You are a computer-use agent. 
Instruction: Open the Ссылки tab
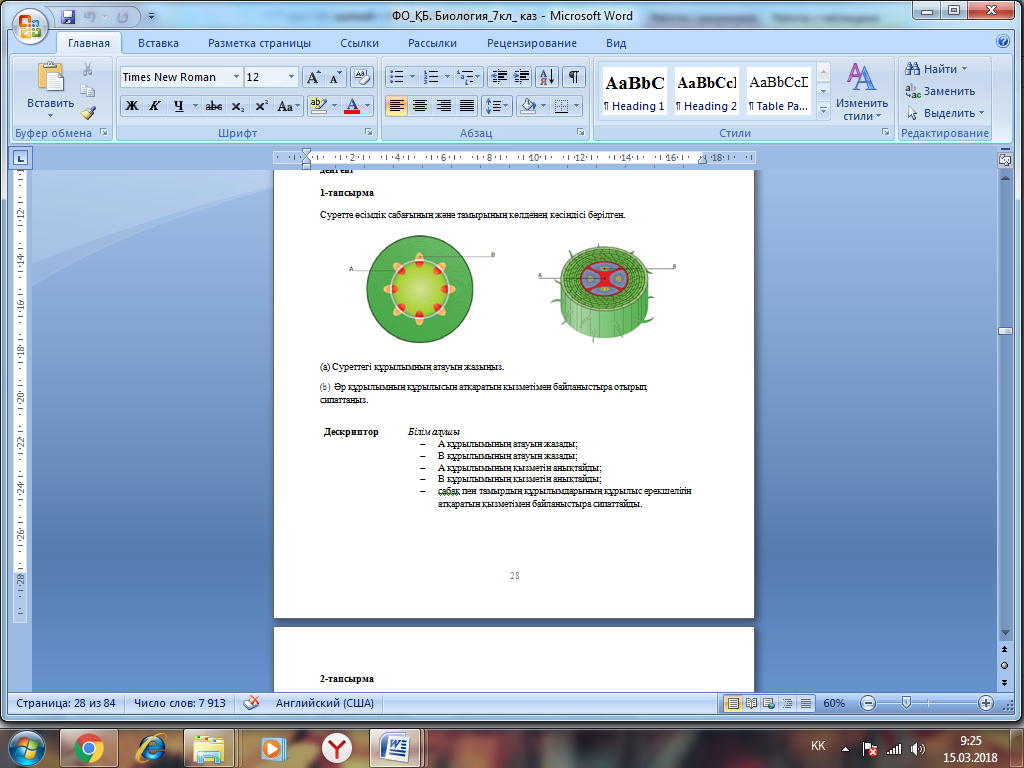click(359, 43)
